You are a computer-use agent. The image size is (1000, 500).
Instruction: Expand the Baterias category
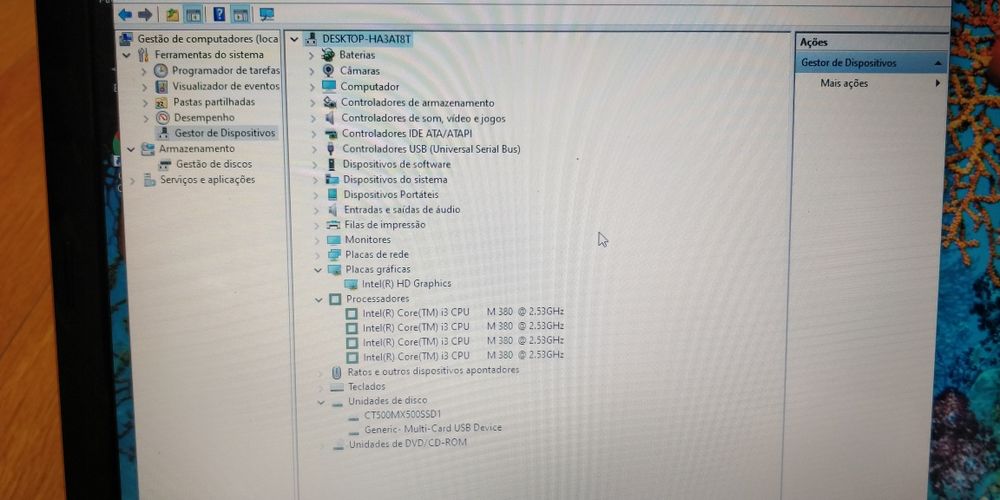click(311, 55)
